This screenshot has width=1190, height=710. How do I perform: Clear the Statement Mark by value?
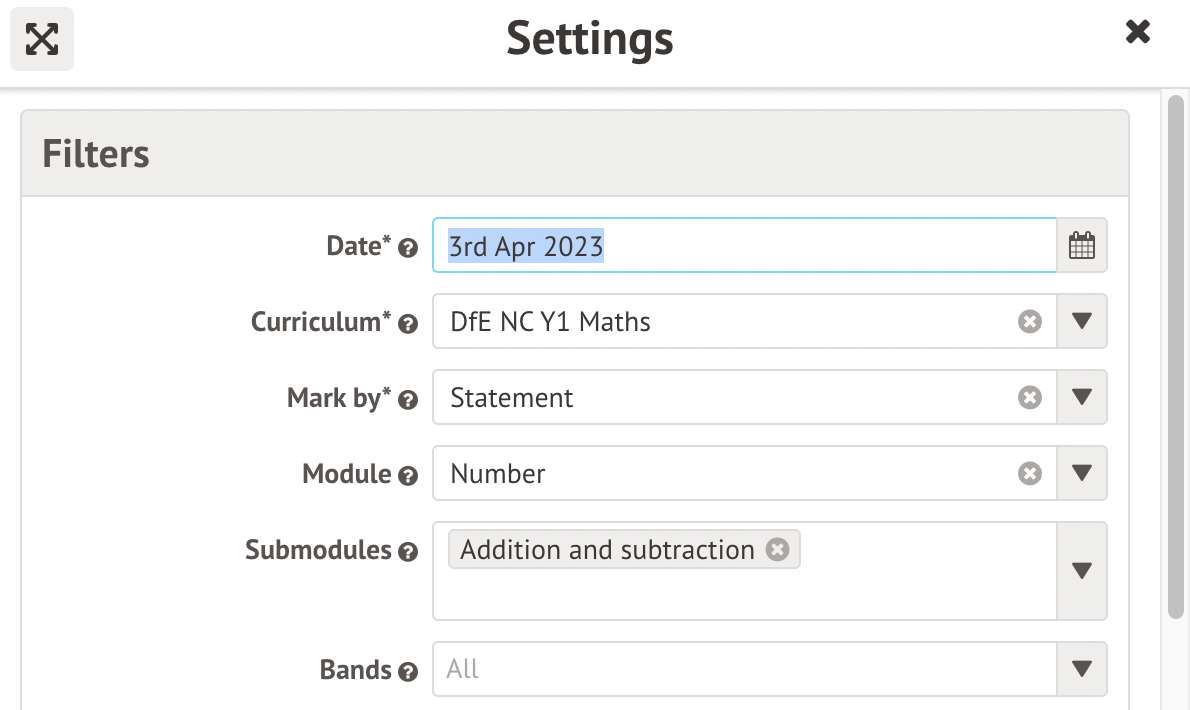[x=1030, y=398]
